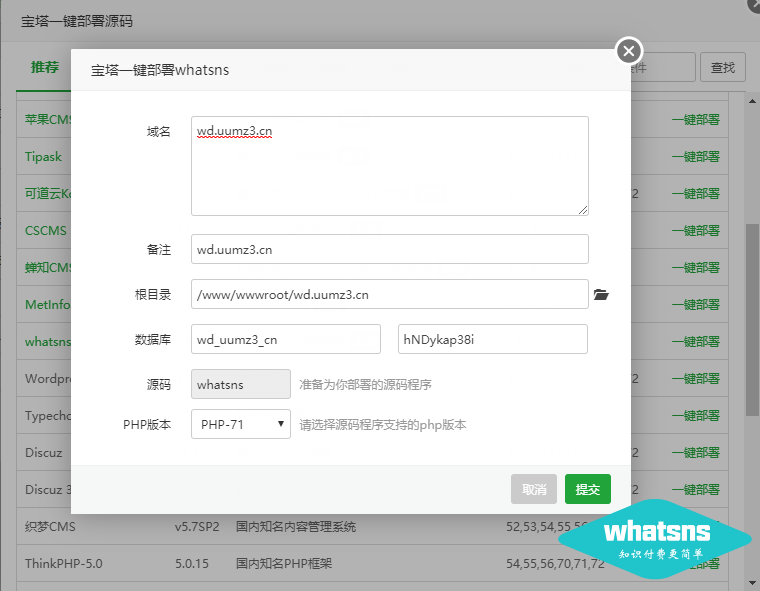Click the resize handle of domain textarea
The width and height of the screenshot is (760, 591).
[x=583, y=209]
